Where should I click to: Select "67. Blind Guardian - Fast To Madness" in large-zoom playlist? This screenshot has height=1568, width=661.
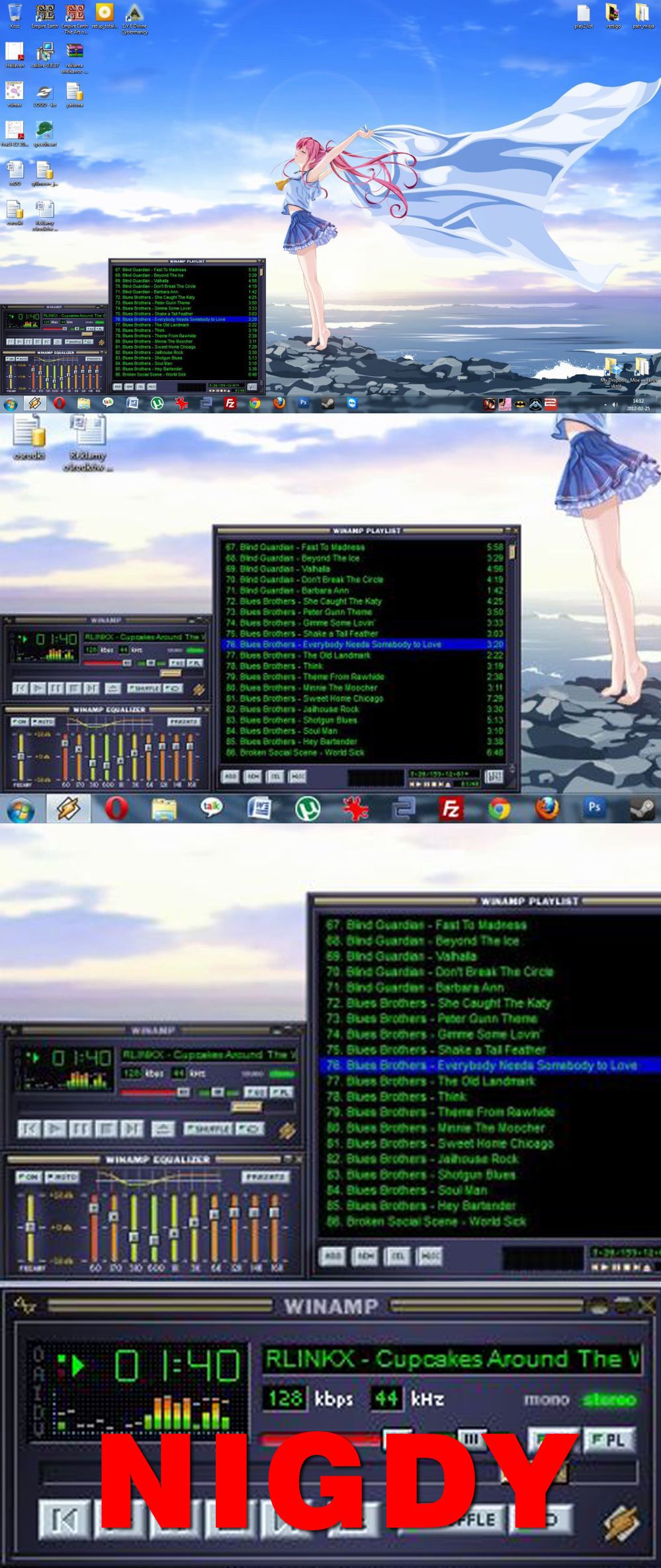[427, 925]
